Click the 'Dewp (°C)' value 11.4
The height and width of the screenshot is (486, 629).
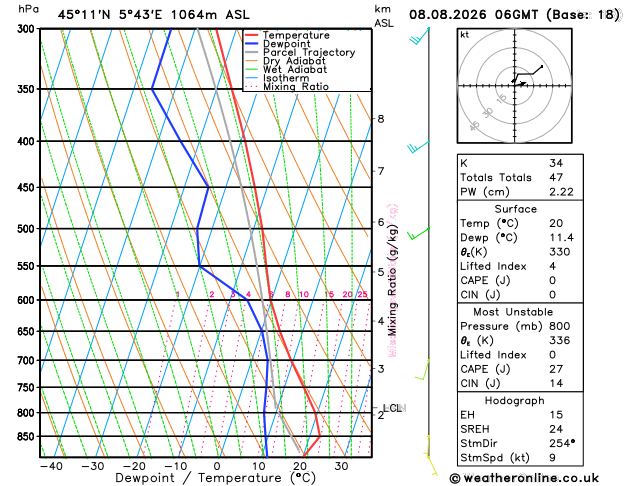pyautogui.click(x=562, y=238)
